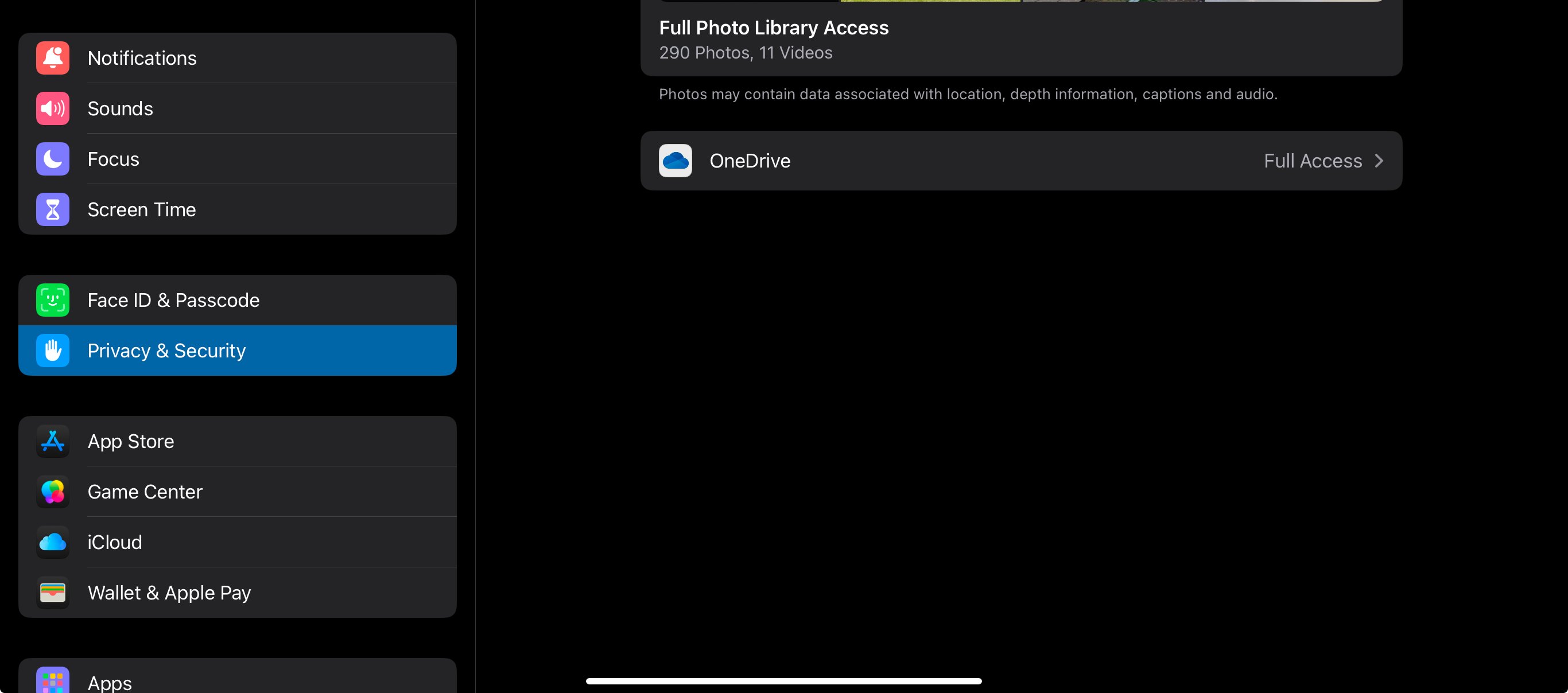Tap the green Face ID icon
The width and height of the screenshot is (1568, 693).
point(52,300)
